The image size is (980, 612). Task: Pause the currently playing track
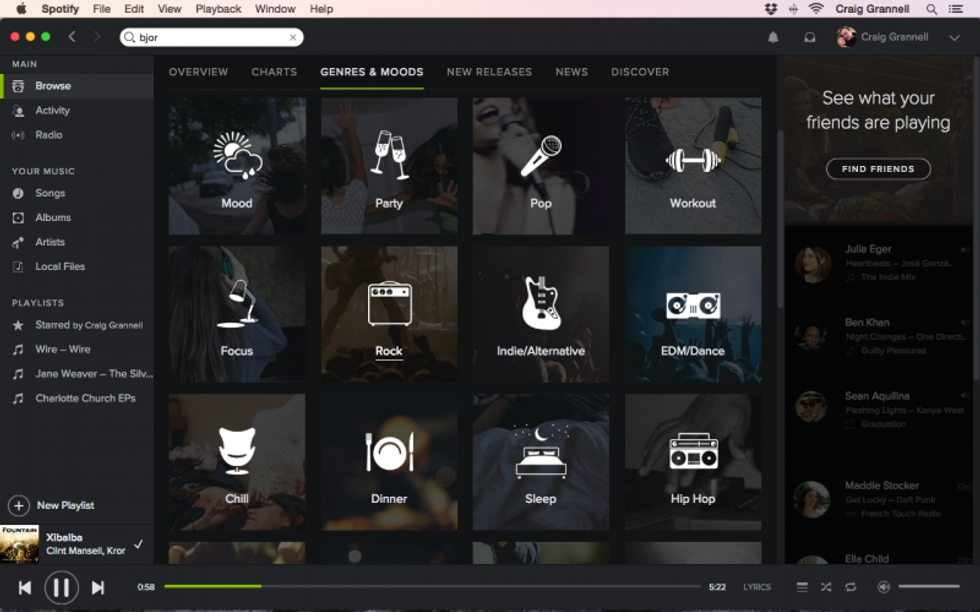tap(61, 587)
